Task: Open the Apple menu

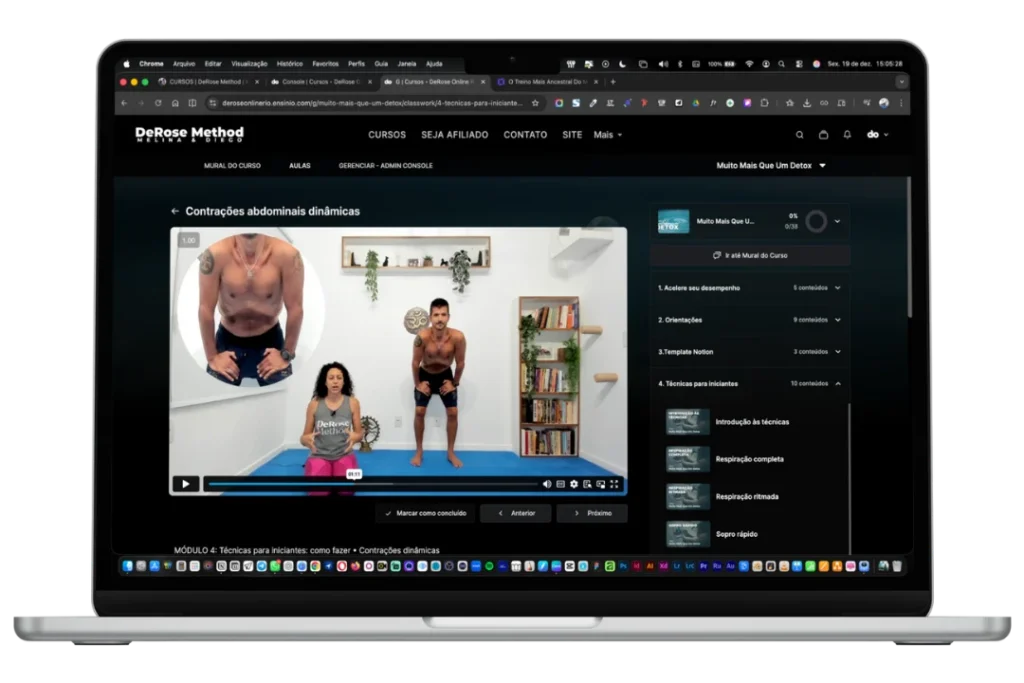Action: click(x=127, y=64)
